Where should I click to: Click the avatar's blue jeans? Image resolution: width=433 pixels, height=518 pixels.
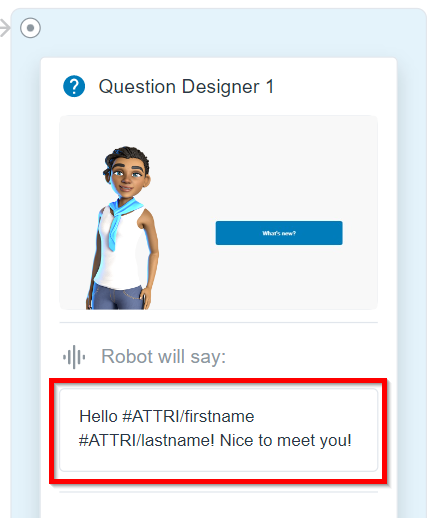tap(117, 296)
